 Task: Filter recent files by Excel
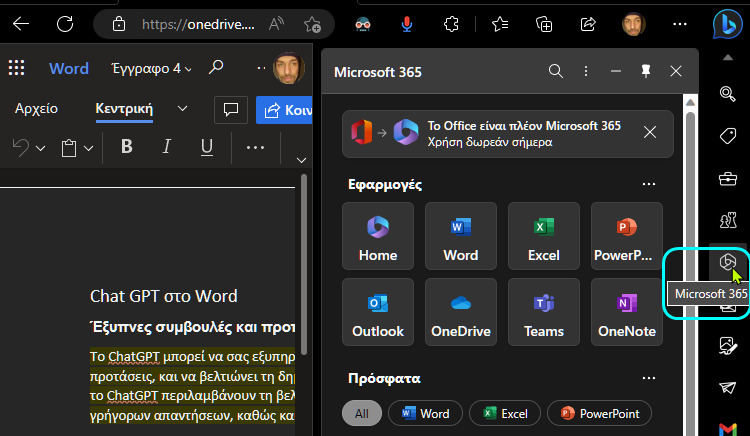(505, 413)
